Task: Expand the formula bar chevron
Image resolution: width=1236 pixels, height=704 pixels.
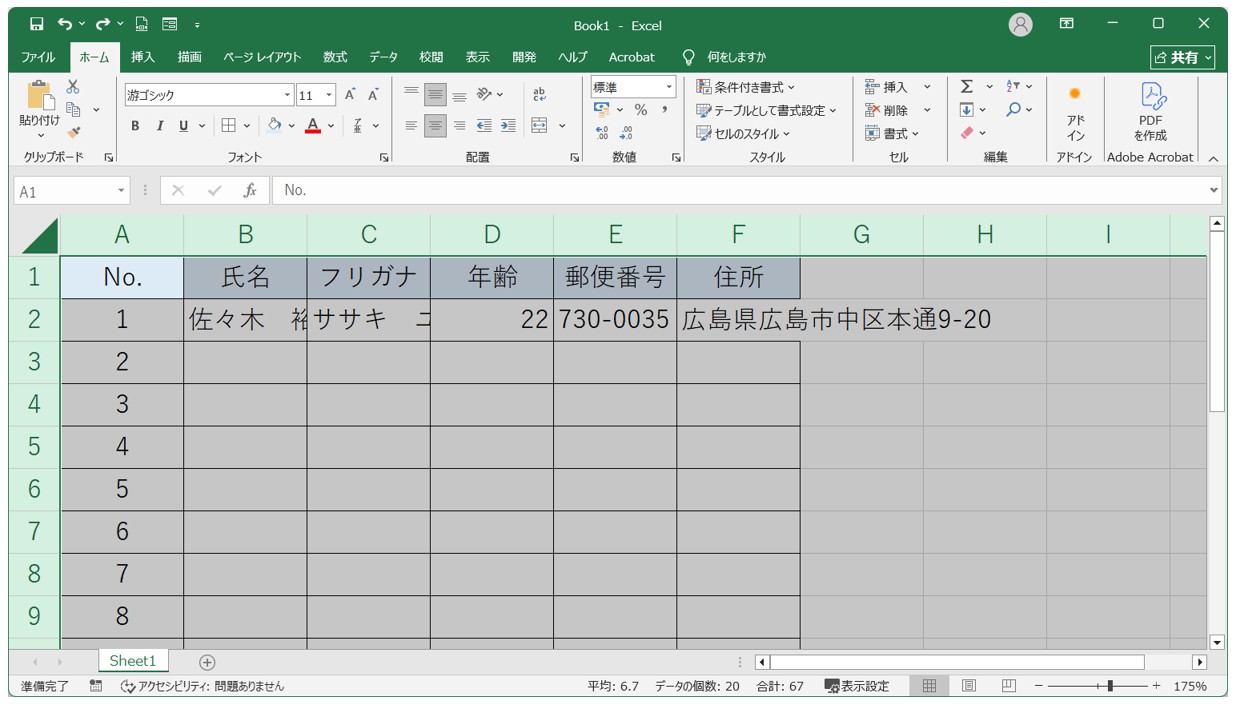Action: 1214,190
